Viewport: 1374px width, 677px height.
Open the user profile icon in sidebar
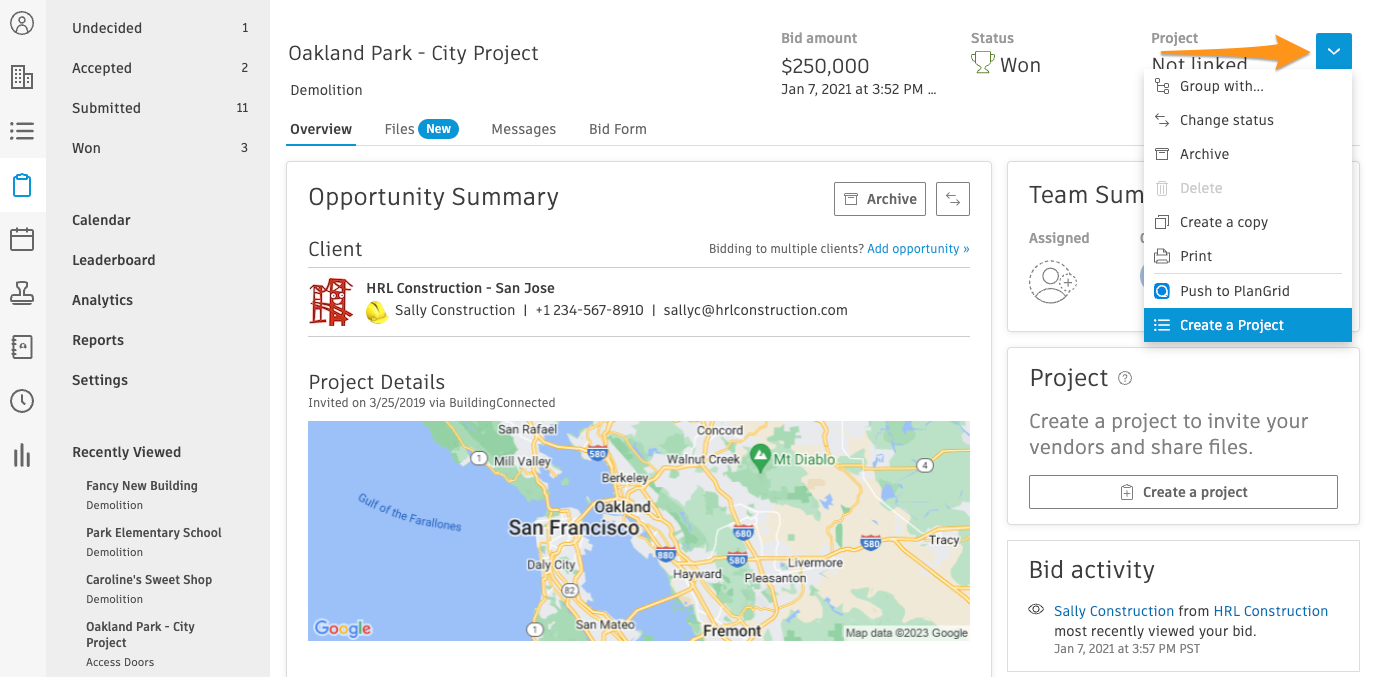[x=22, y=23]
